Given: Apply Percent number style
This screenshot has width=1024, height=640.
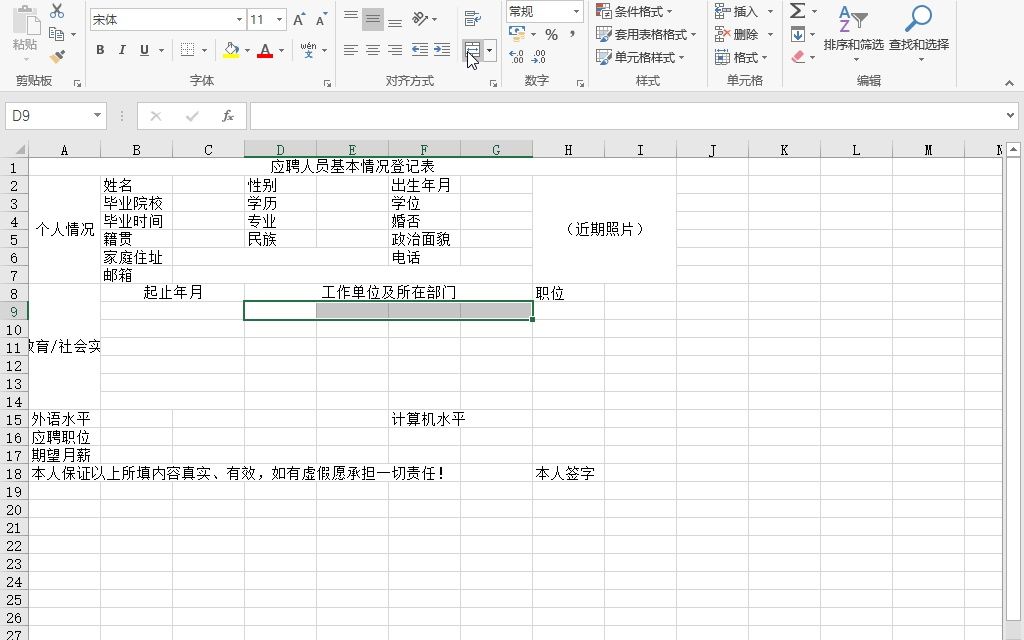Looking at the screenshot, I should pos(551,34).
